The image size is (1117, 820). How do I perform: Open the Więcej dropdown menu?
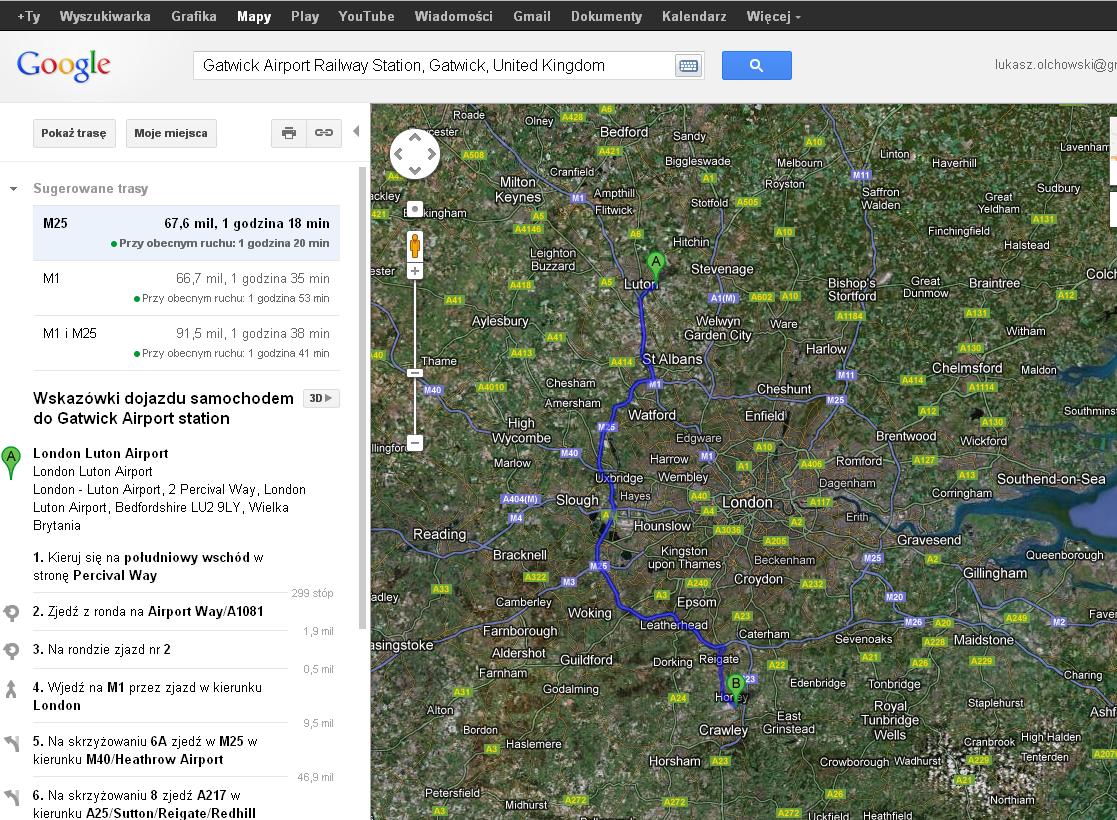click(x=773, y=16)
